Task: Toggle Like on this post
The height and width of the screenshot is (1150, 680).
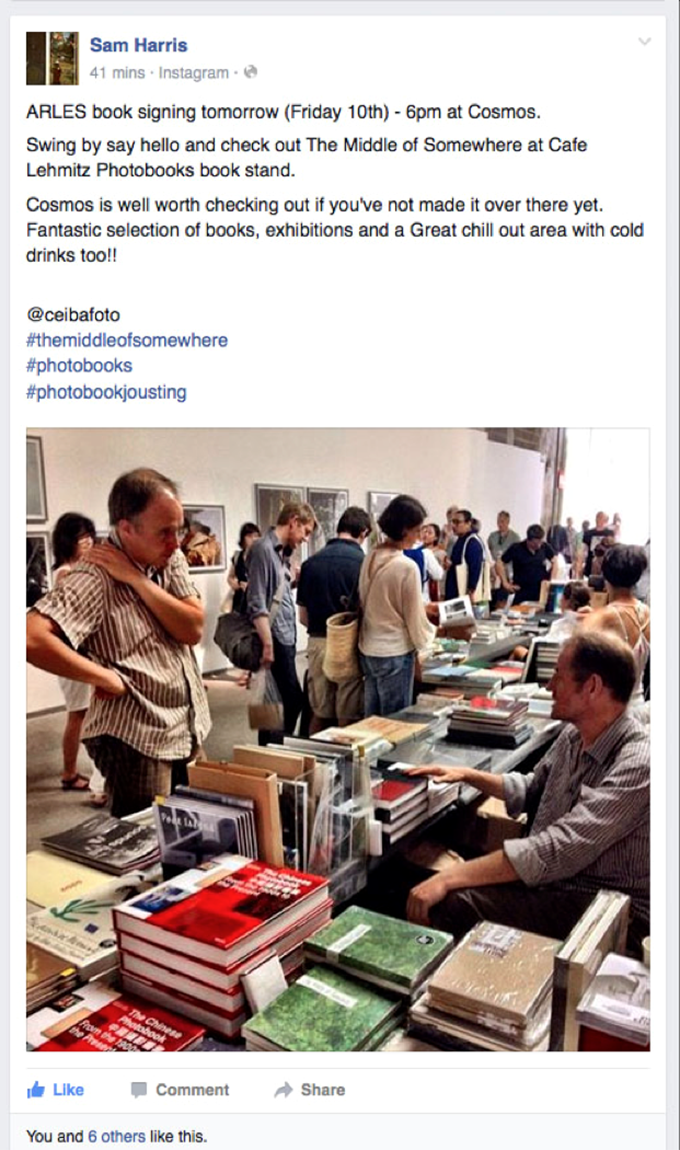Action: point(55,1090)
